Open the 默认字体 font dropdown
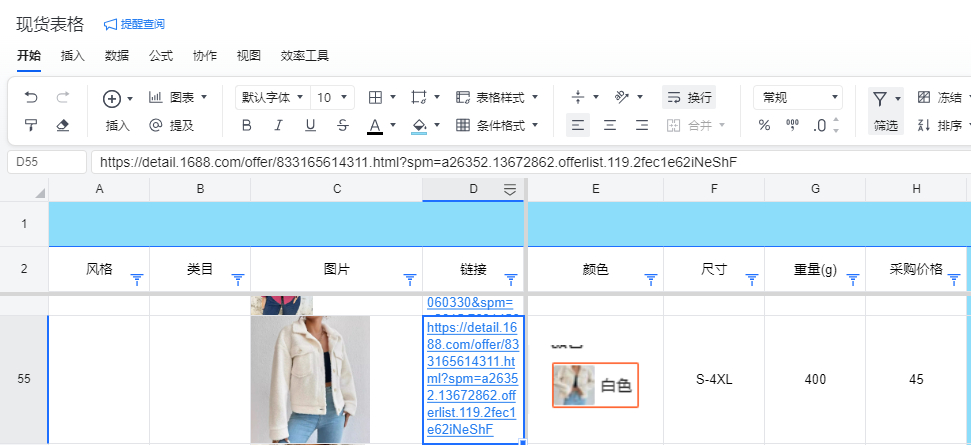The width and height of the screenshot is (971, 445). click(271, 97)
